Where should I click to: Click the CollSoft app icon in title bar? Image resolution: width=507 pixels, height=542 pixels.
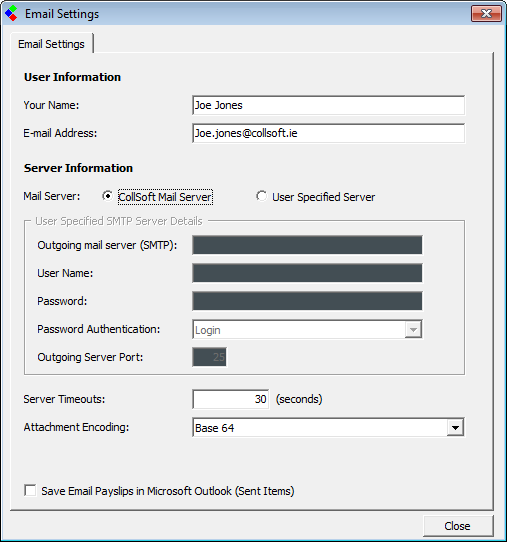click(x=11, y=13)
